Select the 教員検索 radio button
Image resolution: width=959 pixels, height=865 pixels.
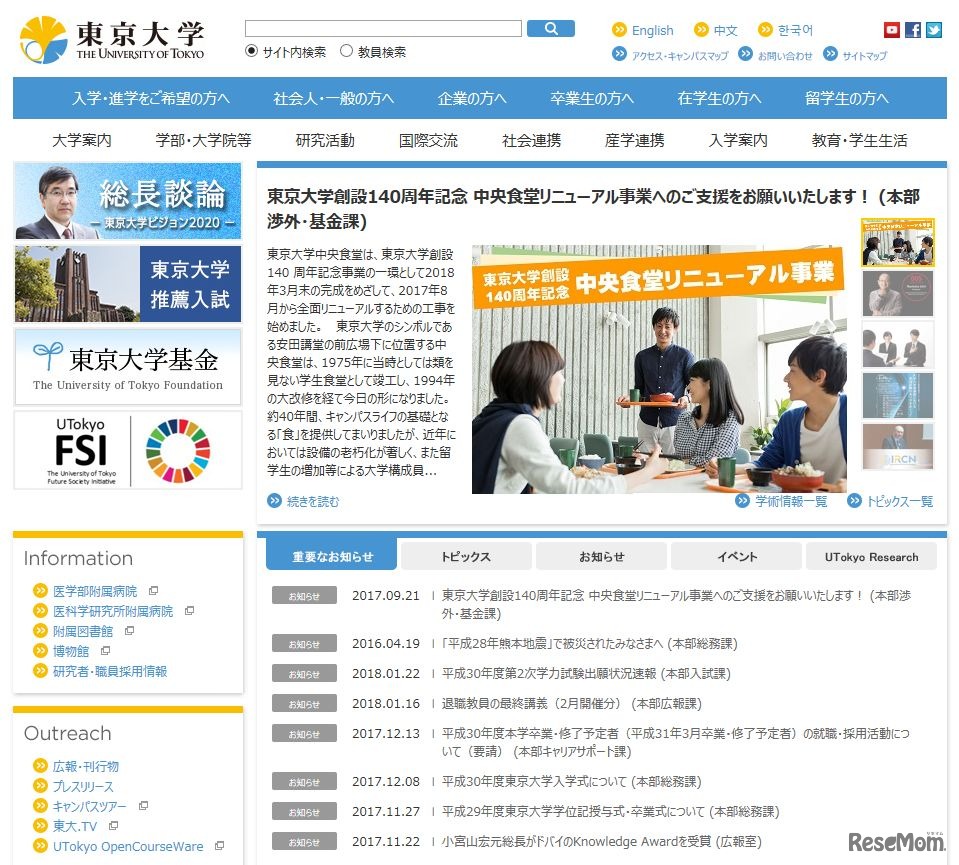pyautogui.click(x=346, y=51)
